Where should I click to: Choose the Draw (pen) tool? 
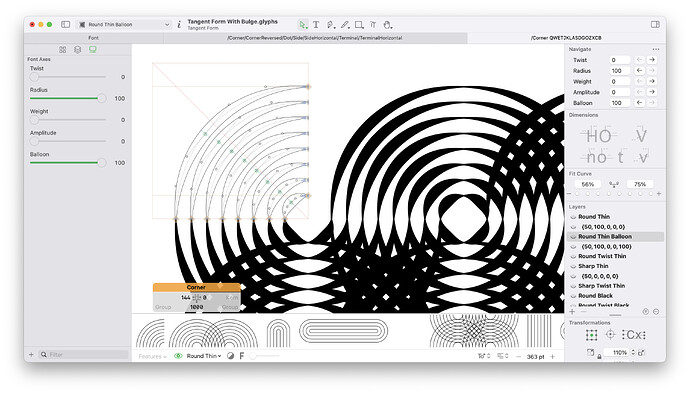330,25
